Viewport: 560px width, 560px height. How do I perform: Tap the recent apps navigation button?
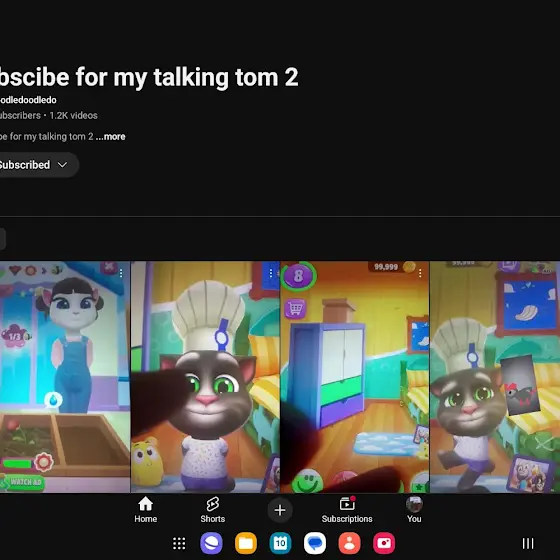pos(528,544)
